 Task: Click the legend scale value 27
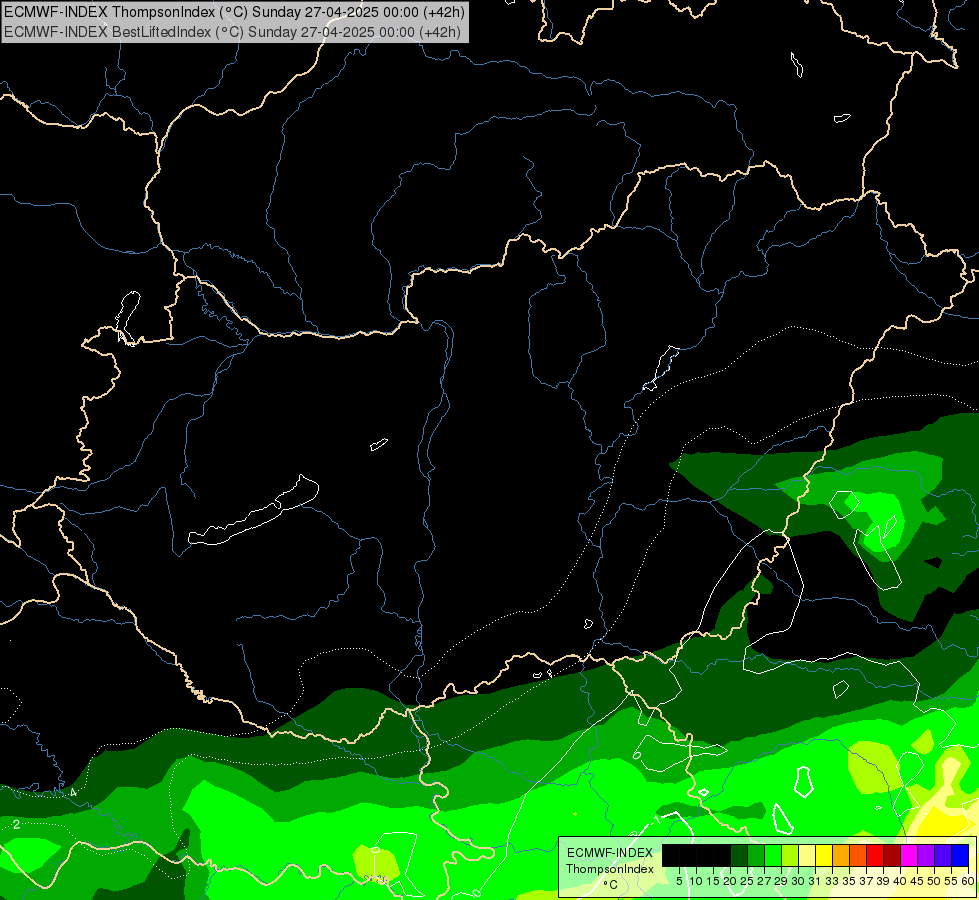764,881
